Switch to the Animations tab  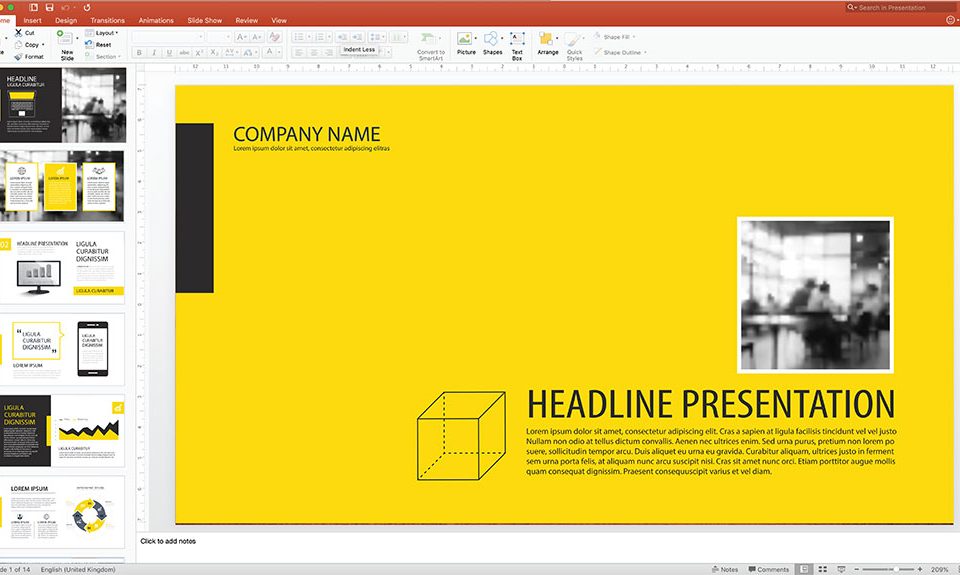[156, 20]
